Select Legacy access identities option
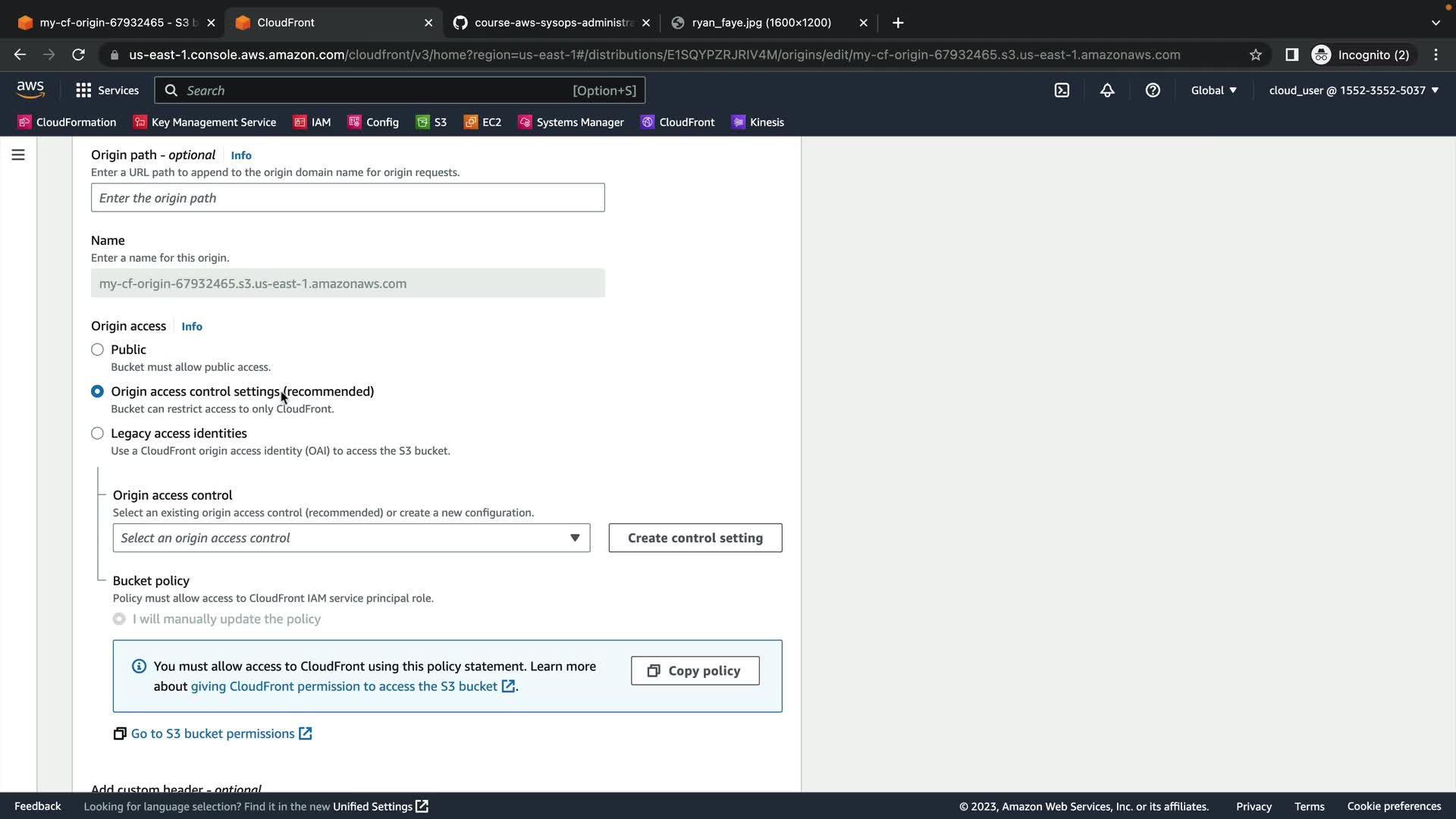This screenshot has width=1456, height=819. tap(98, 433)
